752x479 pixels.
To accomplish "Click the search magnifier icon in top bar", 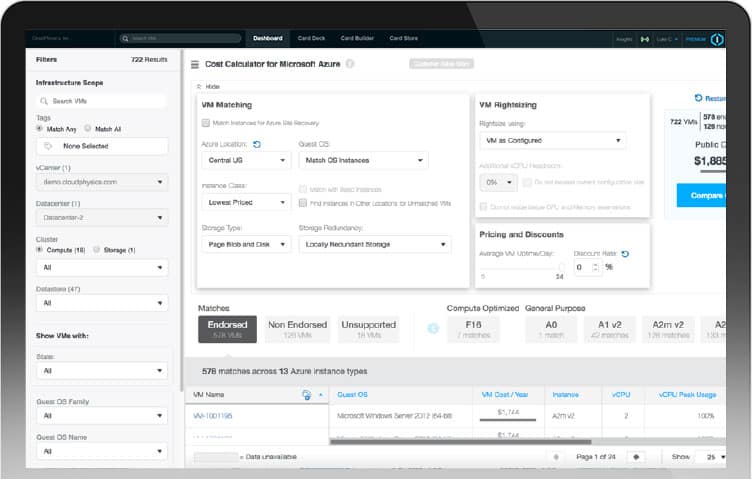I will (x=125, y=38).
